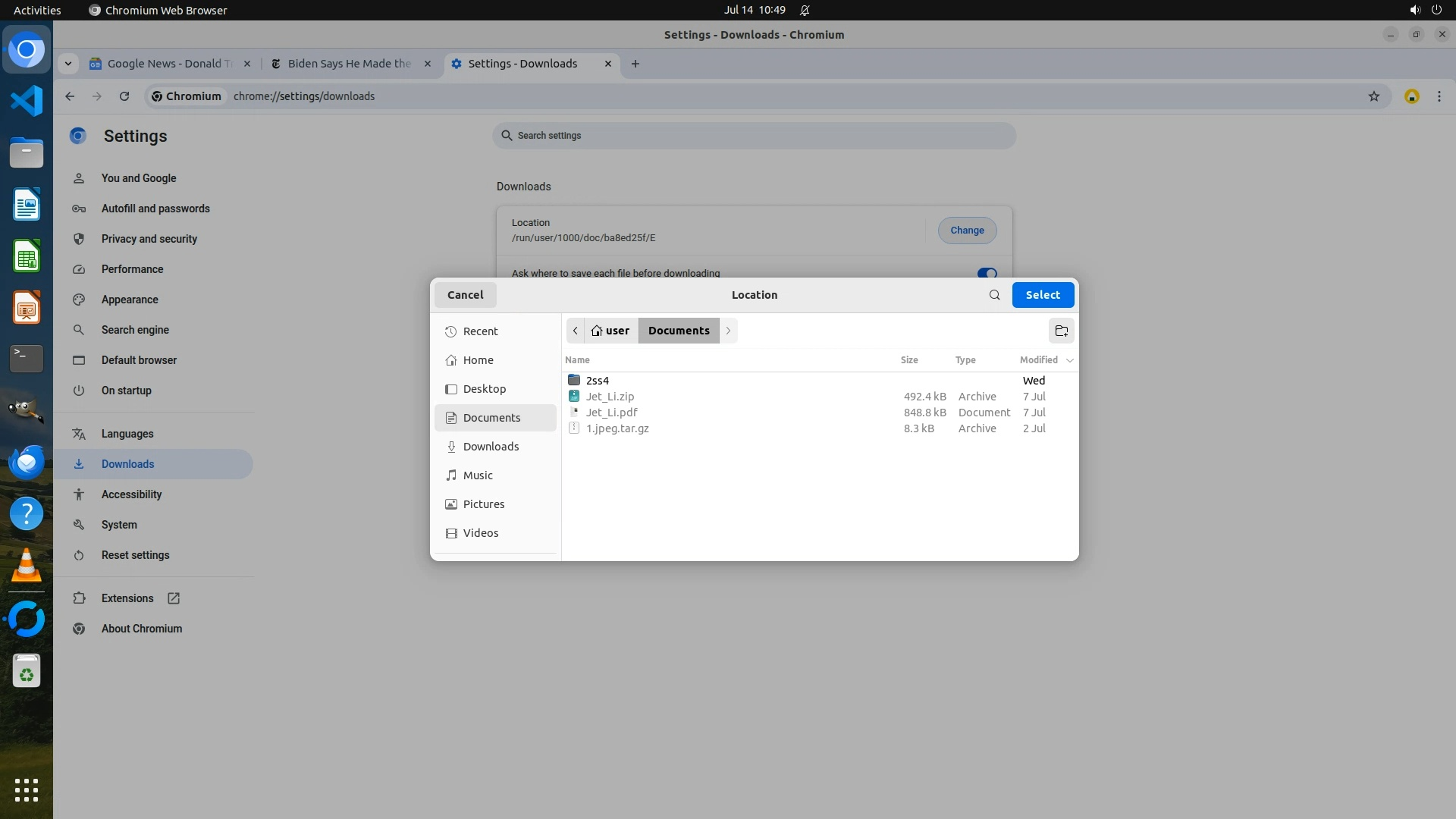Click Modified column sort arrow
The width and height of the screenshot is (1456, 819).
tap(1069, 360)
